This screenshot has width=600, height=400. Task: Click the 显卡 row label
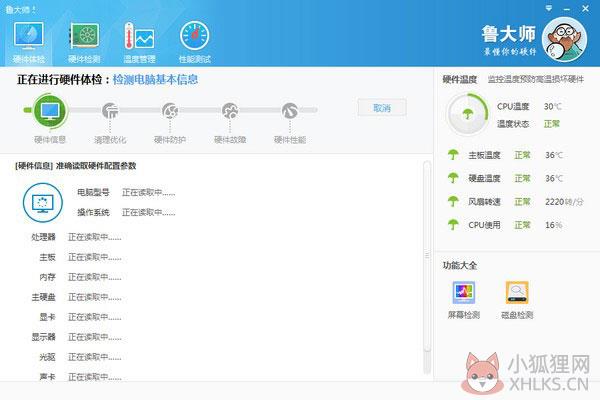click(47, 317)
